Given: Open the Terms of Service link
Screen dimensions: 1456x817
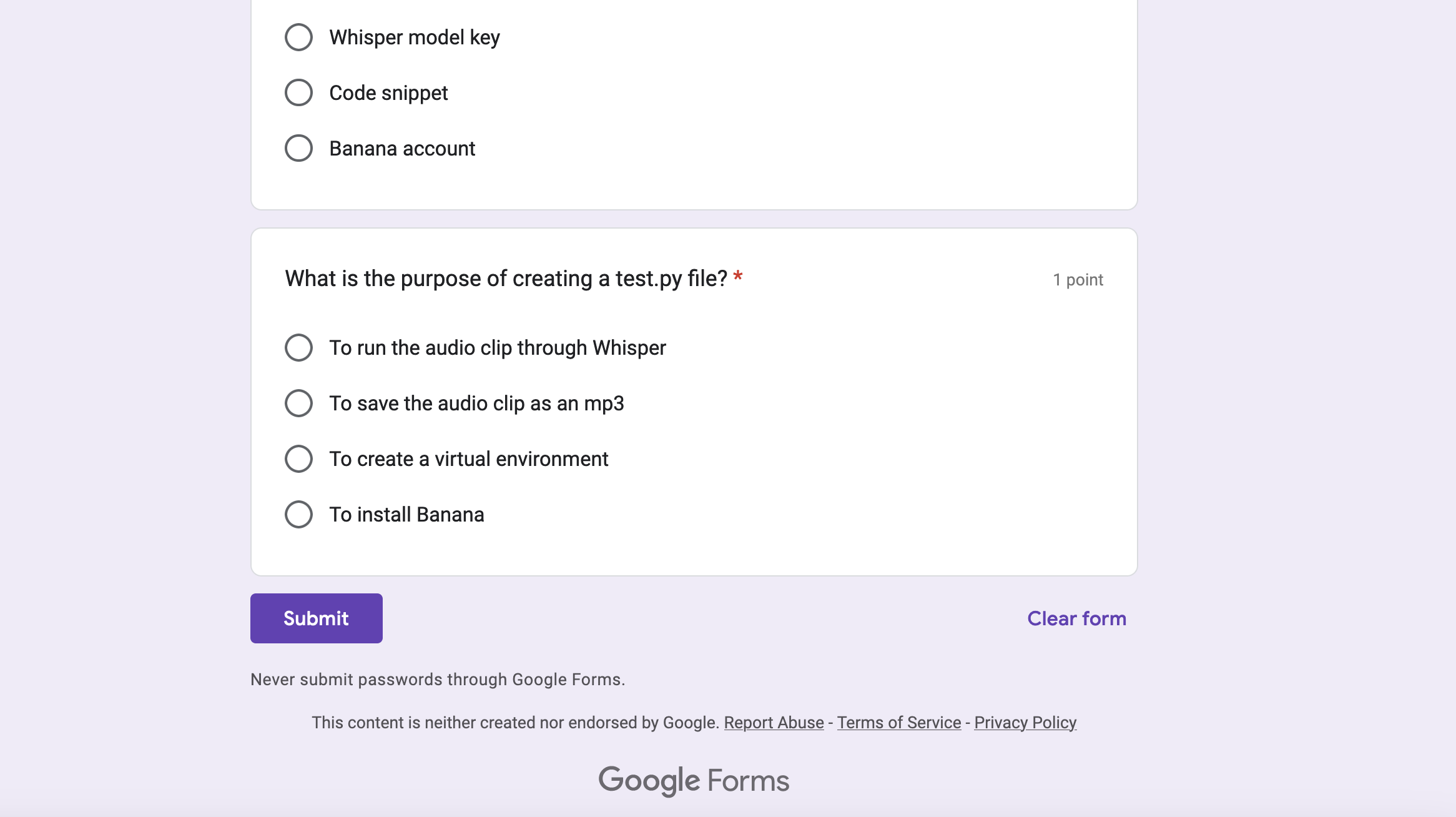Looking at the screenshot, I should point(898,723).
